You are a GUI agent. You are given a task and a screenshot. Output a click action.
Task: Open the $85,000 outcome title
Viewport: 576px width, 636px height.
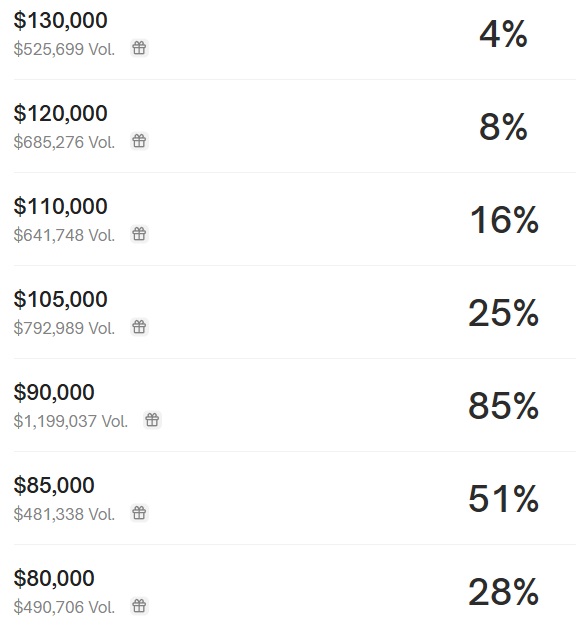(54, 485)
